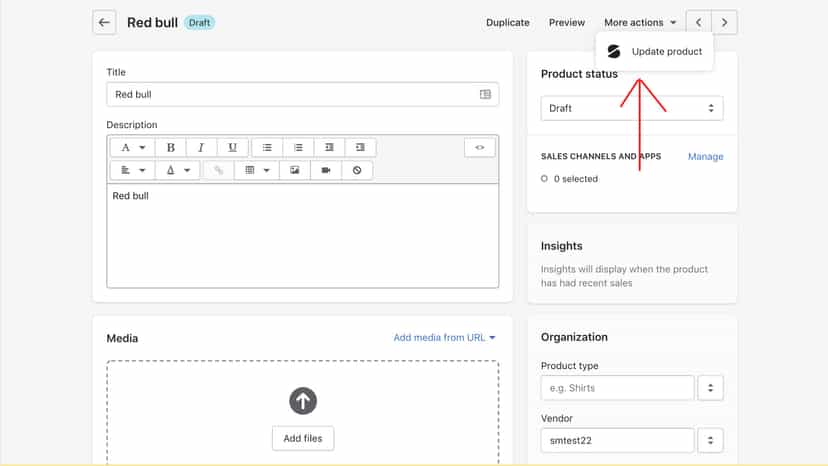Open the text color picker dropdown
The image size is (828, 466).
[x=178, y=170]
